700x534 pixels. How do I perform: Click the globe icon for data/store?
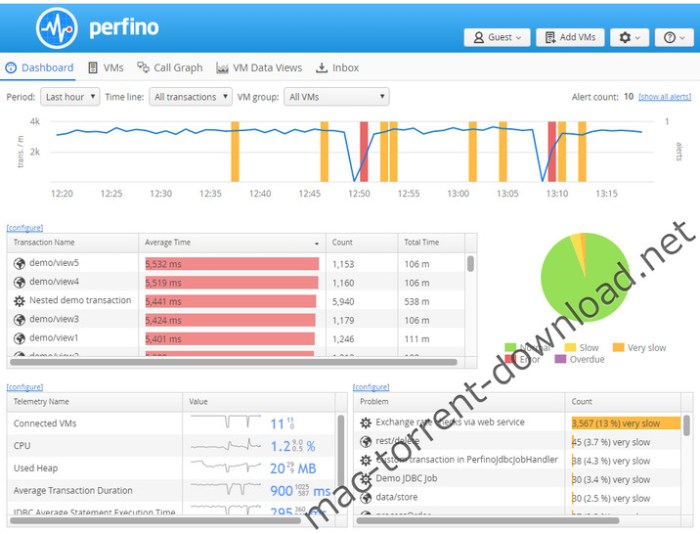point(366,498)
